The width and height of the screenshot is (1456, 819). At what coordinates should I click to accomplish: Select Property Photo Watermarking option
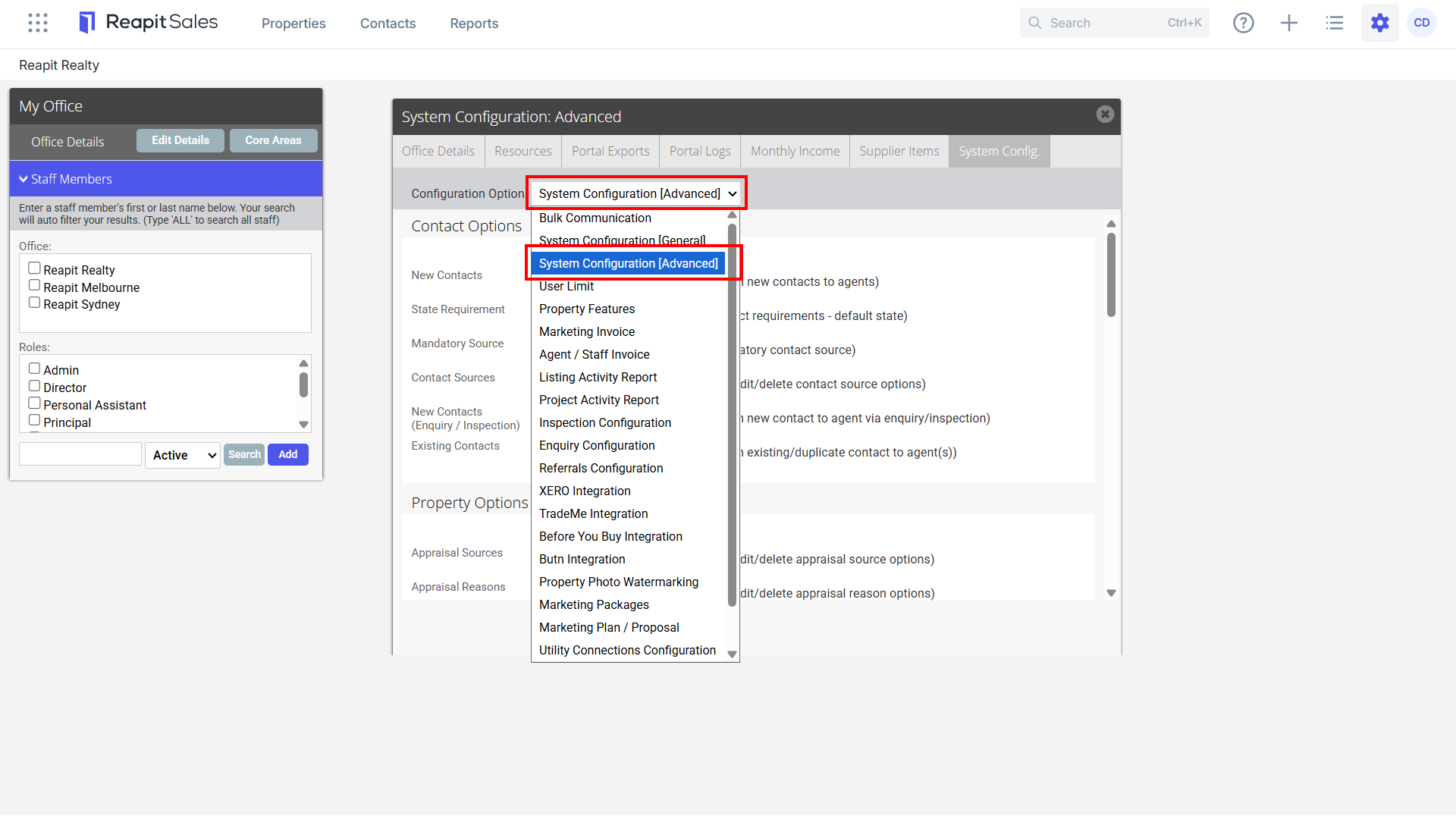click(x=629, y=582)
